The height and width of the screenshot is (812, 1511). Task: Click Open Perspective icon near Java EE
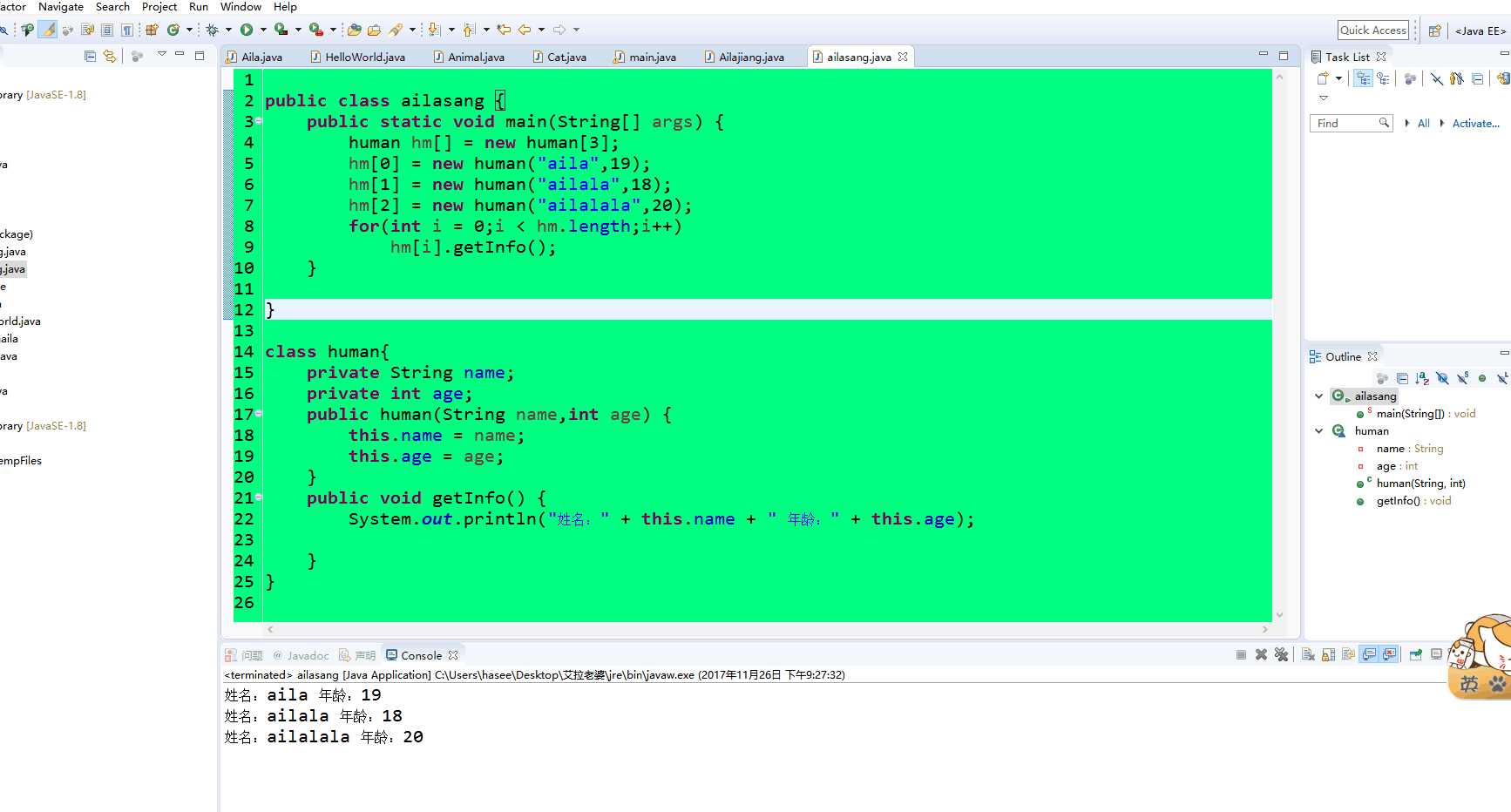1434,30
